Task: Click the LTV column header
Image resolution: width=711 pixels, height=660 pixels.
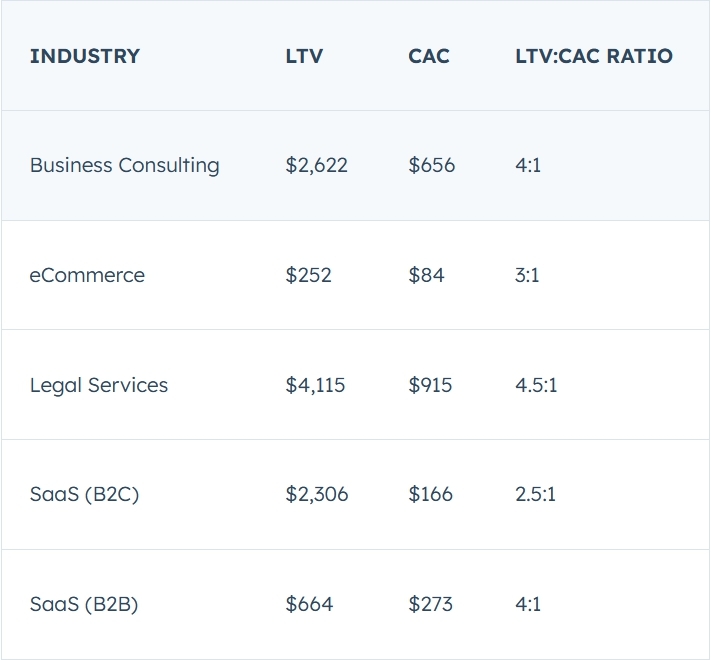Action: click(x=304, y=56)
